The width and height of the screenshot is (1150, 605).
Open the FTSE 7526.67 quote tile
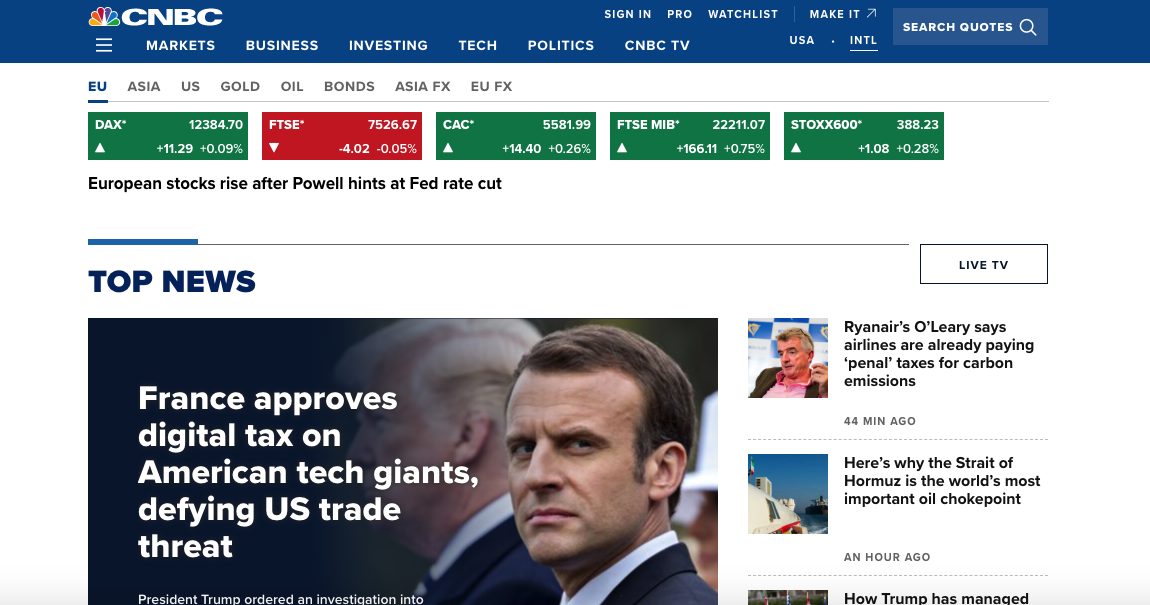coord(342,136)
